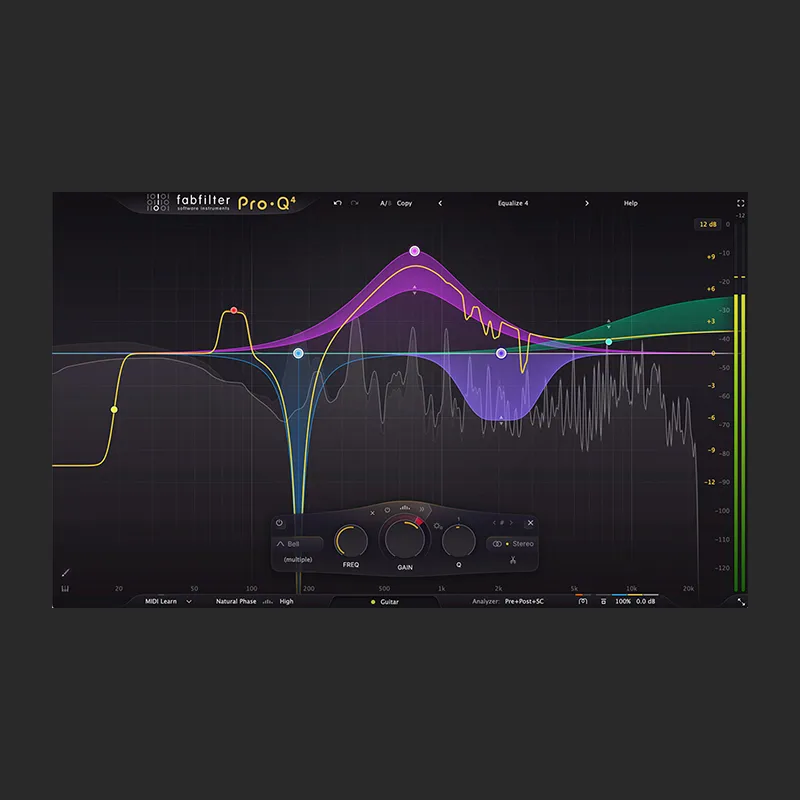This screenshot has height=800, width=800.
Task: Click the 0.0 dB output level
Action: pos(645,602)
